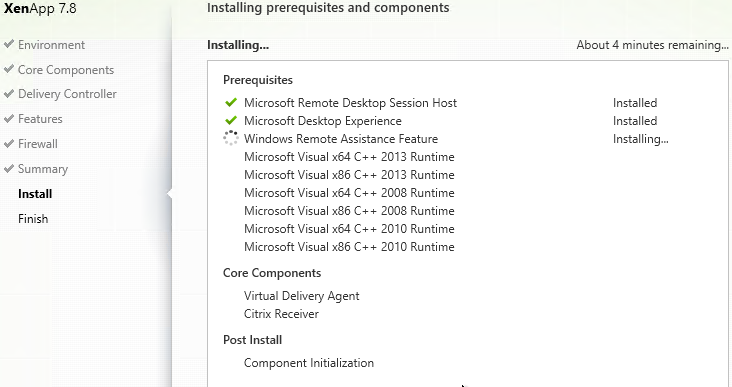The image size is (732, 387).
Task: Click Microsoft Visual x64 C++ 2013 Runtime
Action: point(349,157)
